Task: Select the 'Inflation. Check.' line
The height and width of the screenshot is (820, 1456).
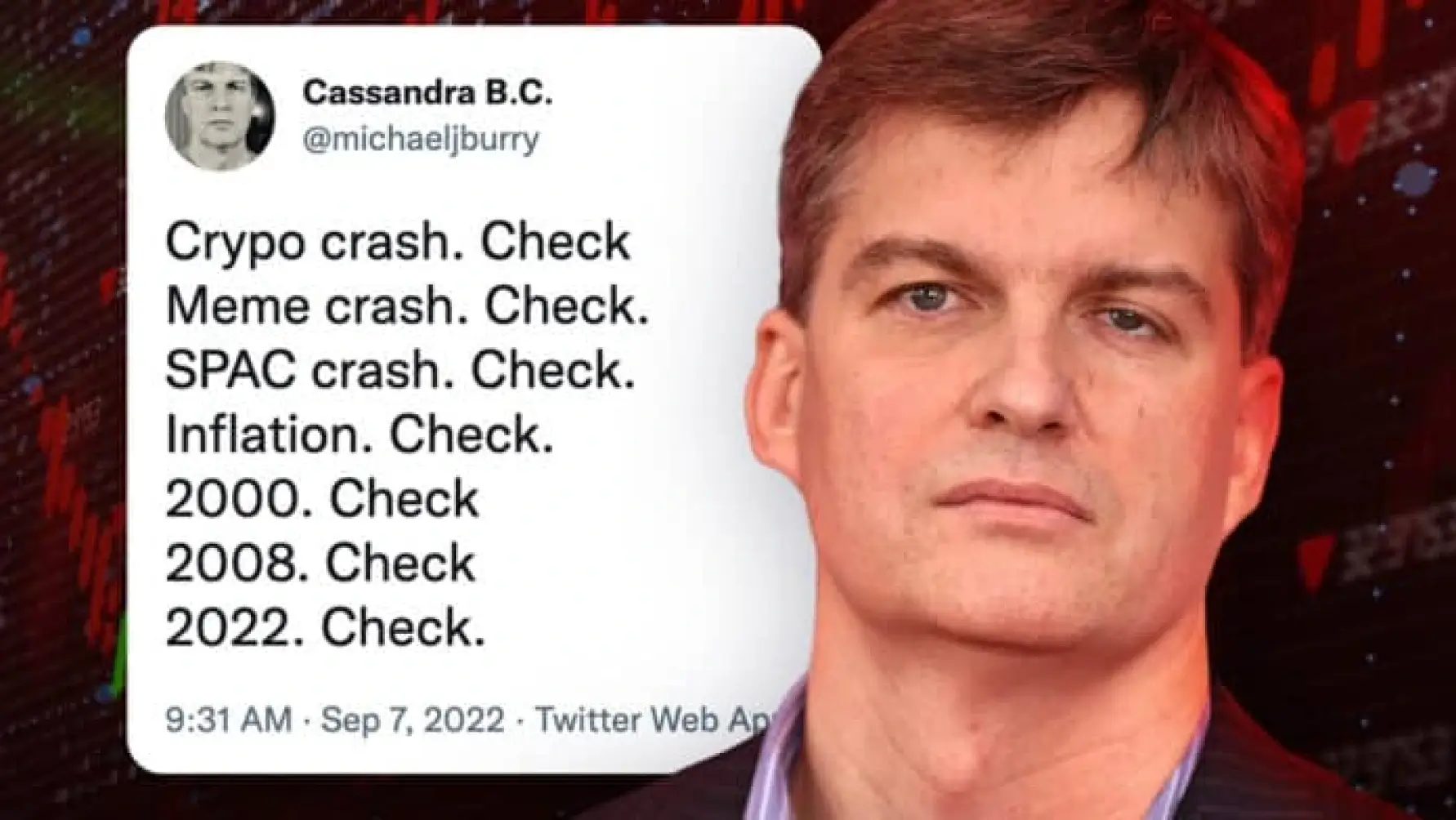Action: pos(360,435)
